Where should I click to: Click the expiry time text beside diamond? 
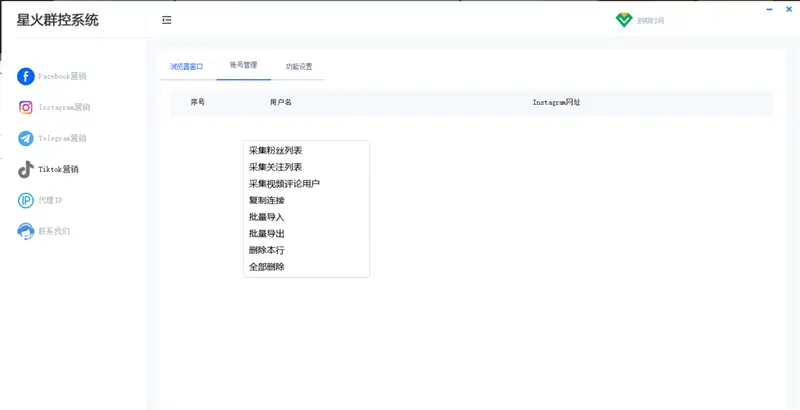(651, 21)
